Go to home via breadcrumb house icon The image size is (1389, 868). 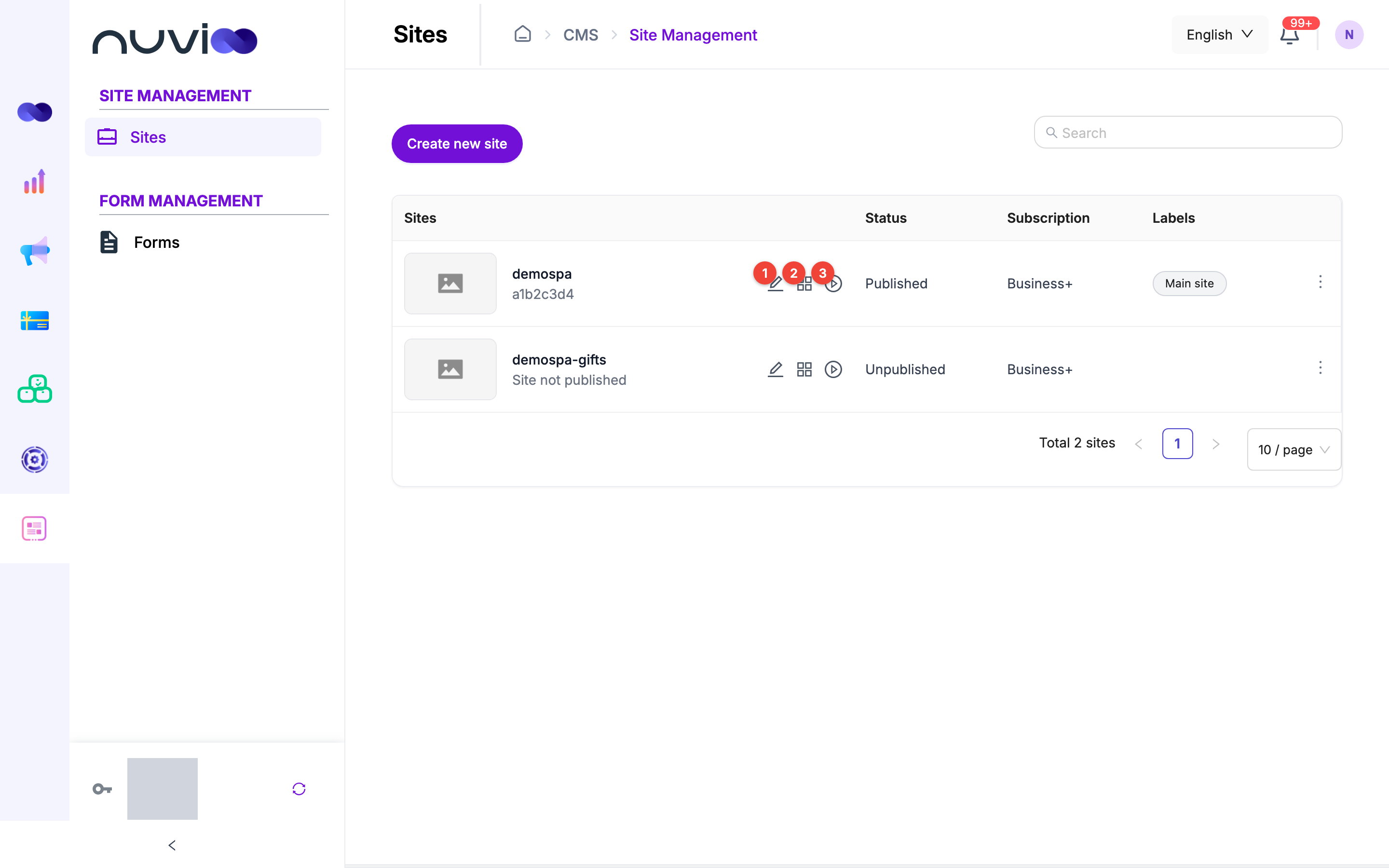(x=522, y=34)
